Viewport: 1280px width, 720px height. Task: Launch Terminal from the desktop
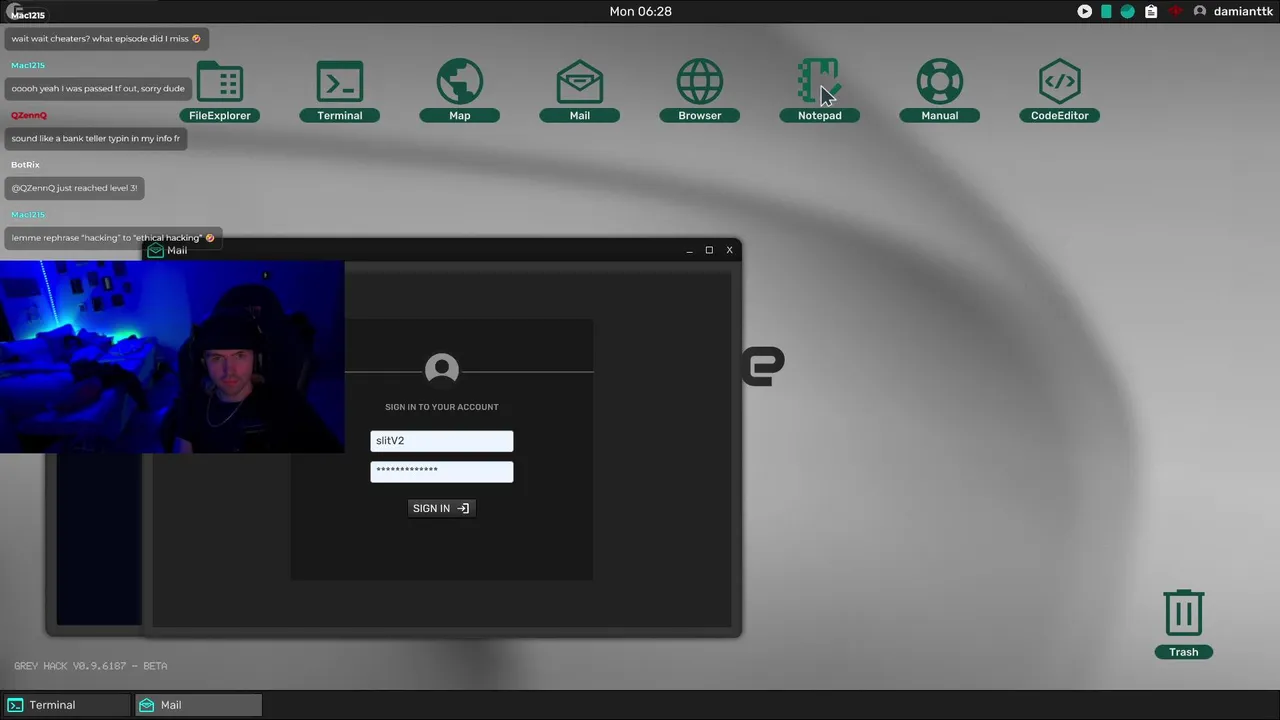[x=340, y=91]
